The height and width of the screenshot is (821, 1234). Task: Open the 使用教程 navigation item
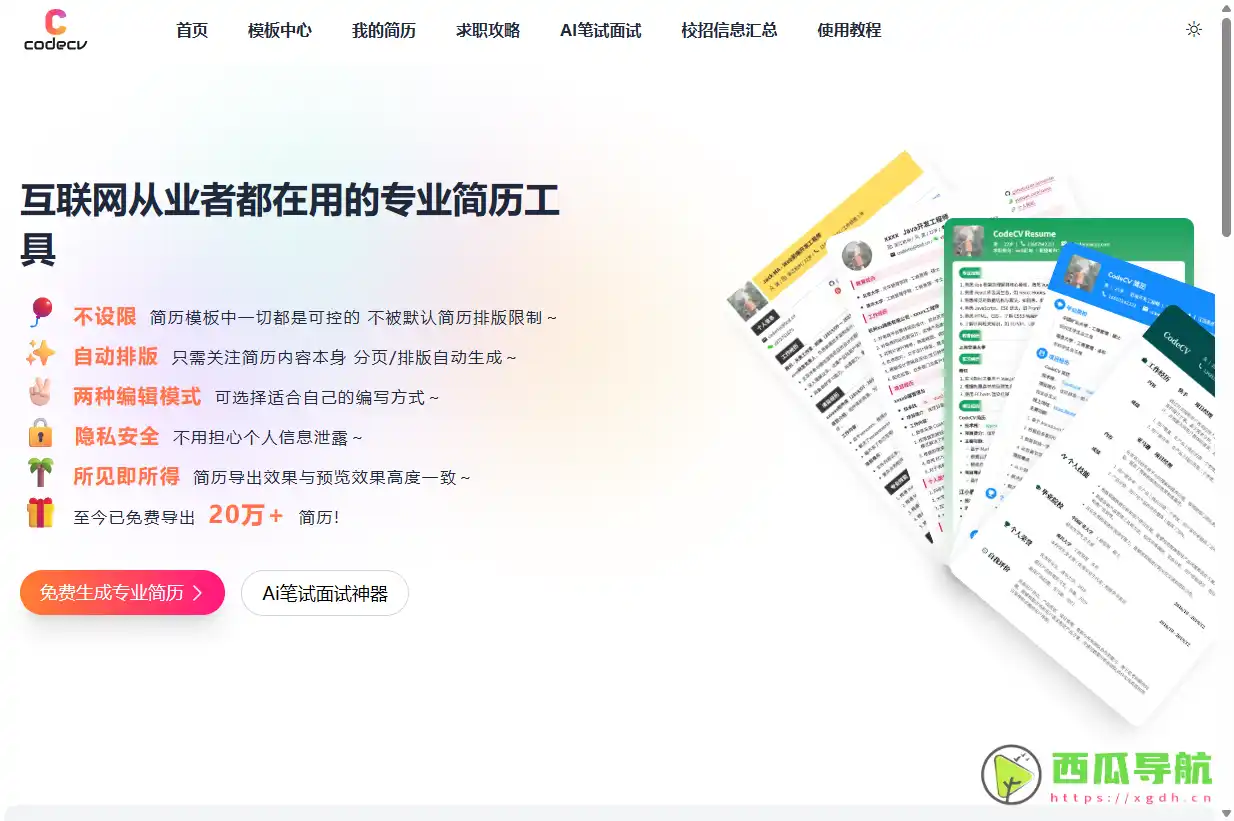point(848,30)
